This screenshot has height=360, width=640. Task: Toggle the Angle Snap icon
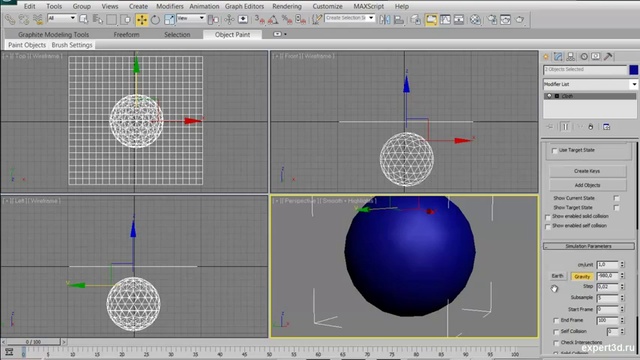coord(273,19)
